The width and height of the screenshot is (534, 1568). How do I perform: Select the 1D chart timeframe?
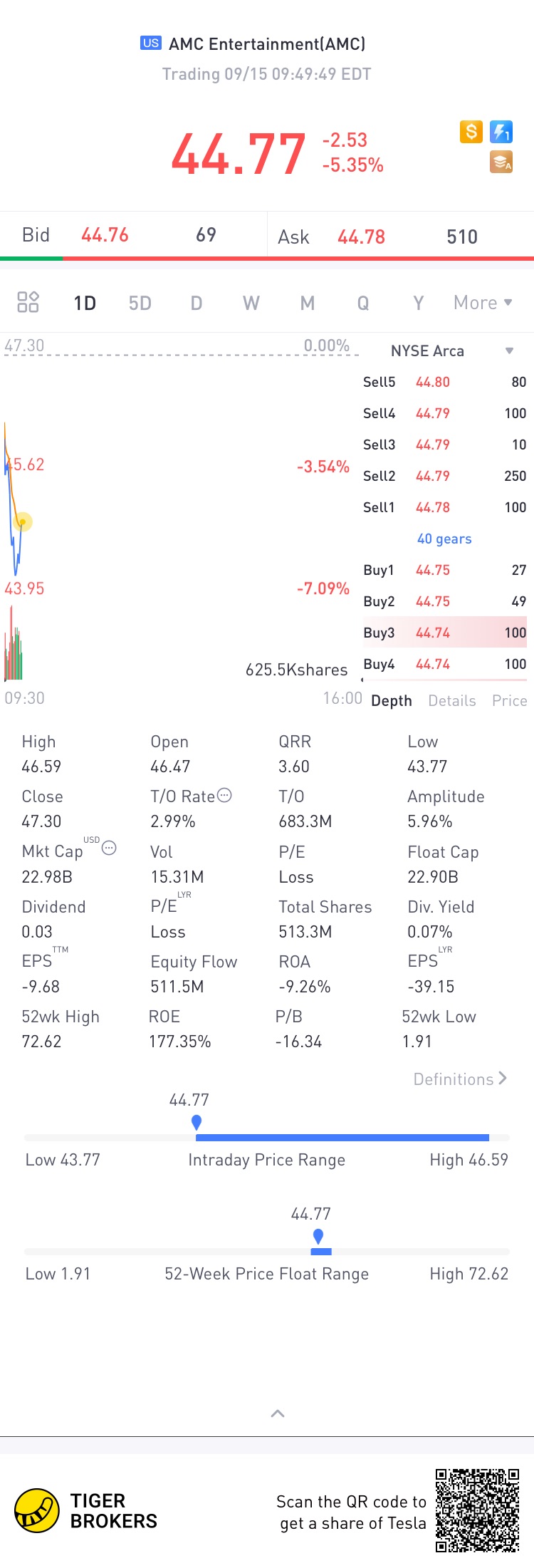tap(85, 303)
